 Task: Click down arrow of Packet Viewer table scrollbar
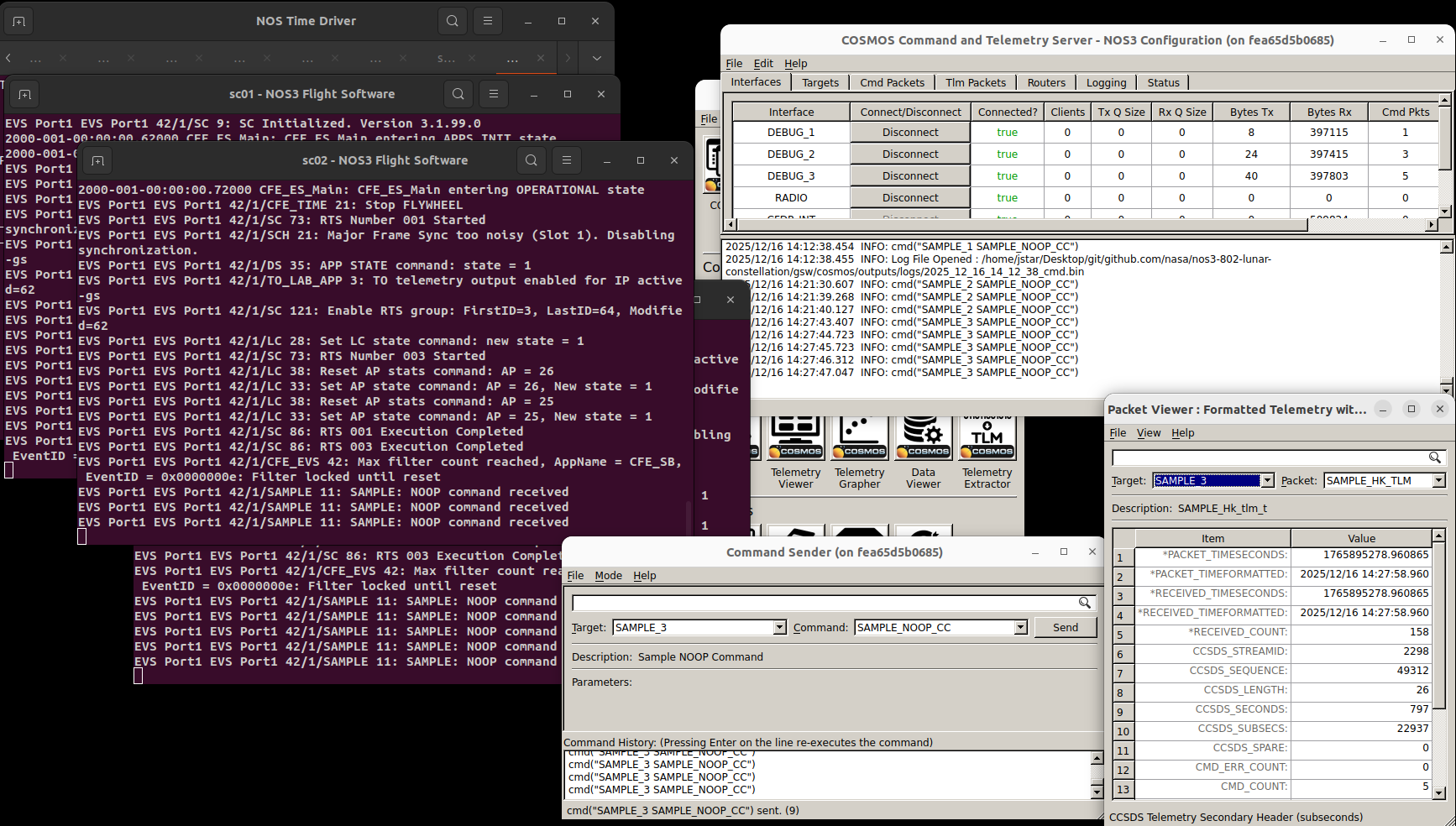(1438, 792)
